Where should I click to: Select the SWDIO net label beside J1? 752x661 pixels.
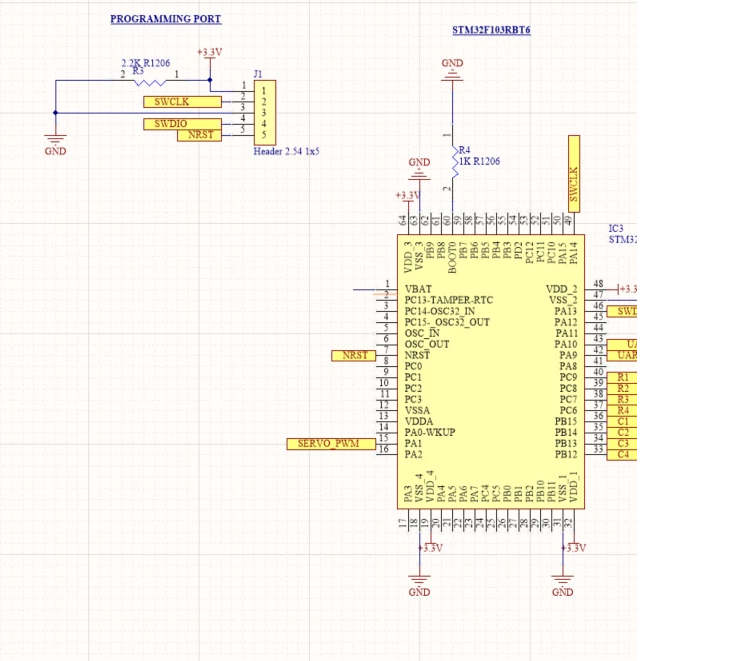182,124
